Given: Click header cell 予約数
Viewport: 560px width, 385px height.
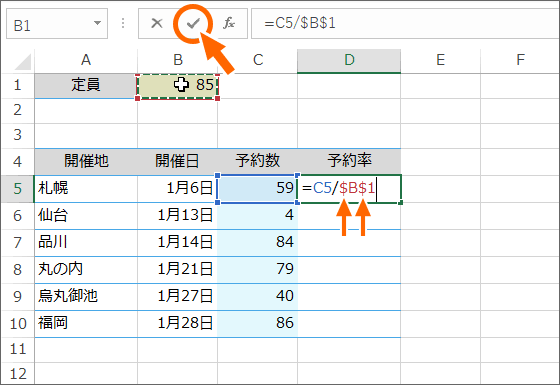Looking at the screenshot, I should [258, 161].
